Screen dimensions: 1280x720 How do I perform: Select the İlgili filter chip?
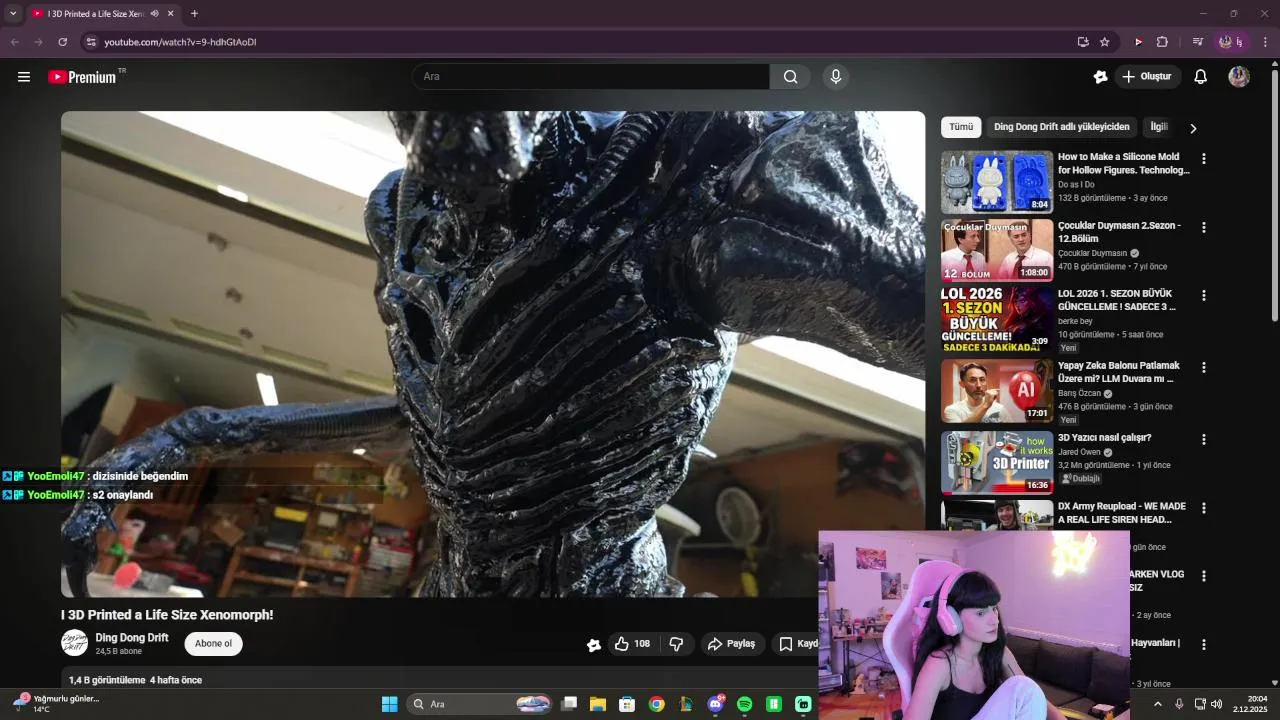click(x=1159, y=127)
